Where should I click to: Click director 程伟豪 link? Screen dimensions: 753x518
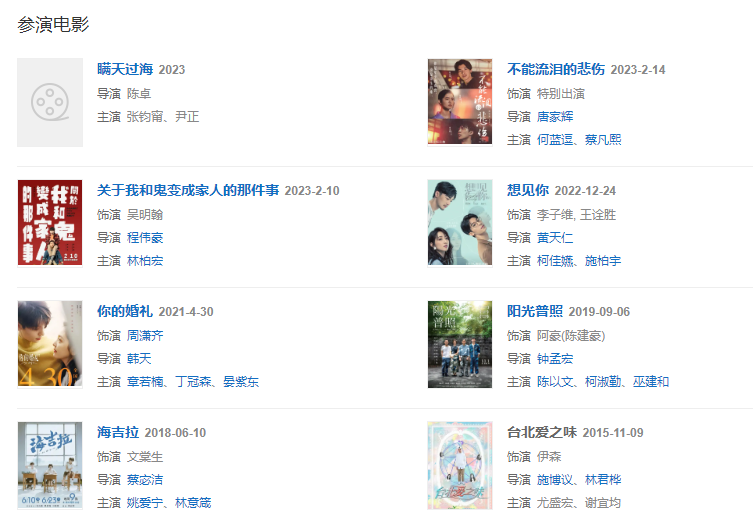pos(145,238)
